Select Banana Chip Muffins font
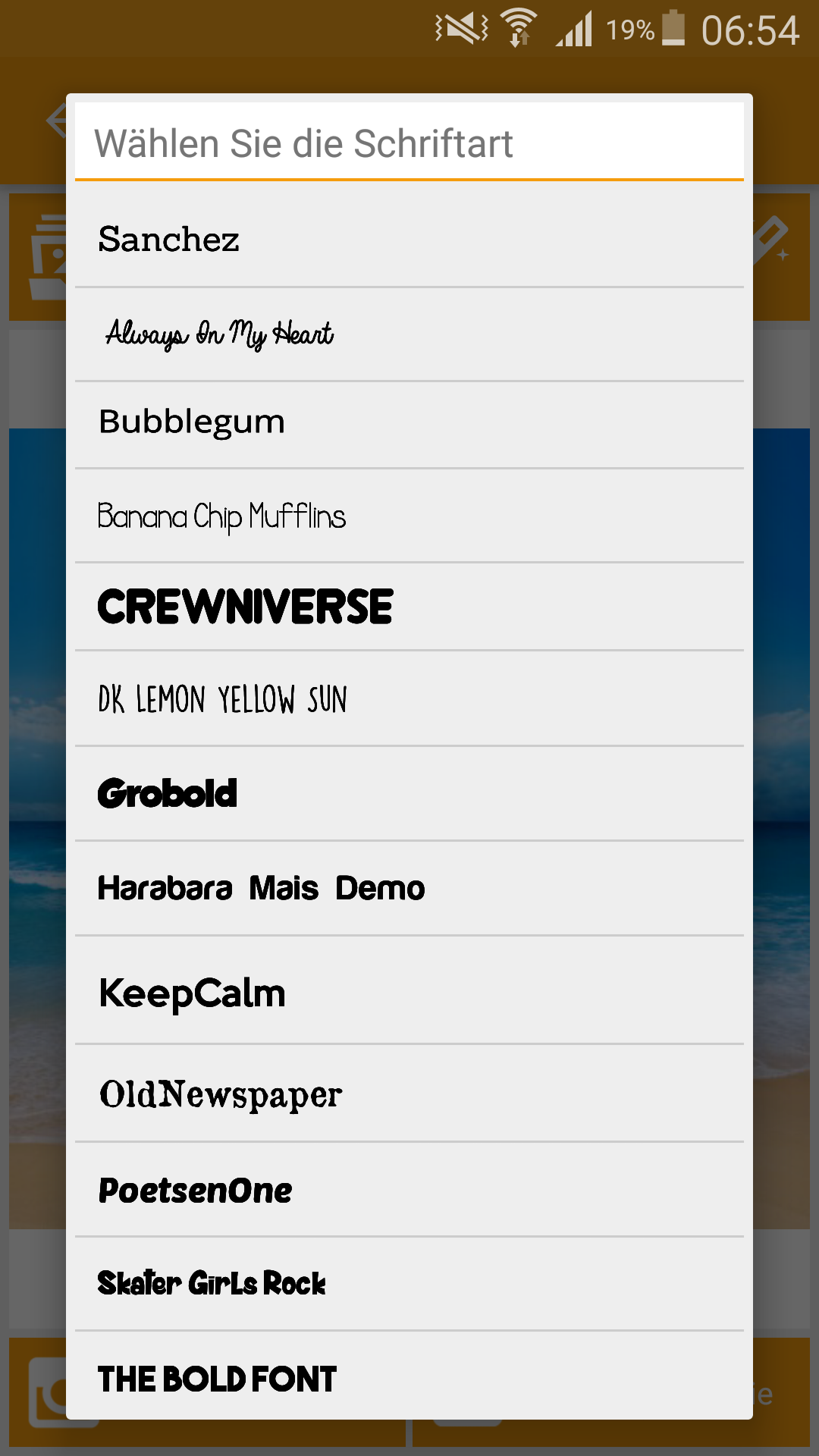Viewport: 819px width, 1456px height. (409, 516)
